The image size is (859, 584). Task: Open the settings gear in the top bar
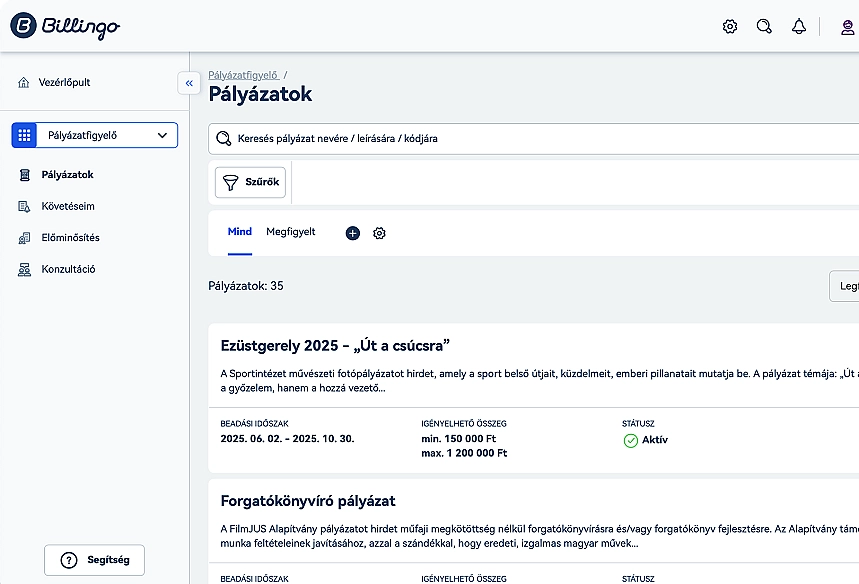pos(730,26)
